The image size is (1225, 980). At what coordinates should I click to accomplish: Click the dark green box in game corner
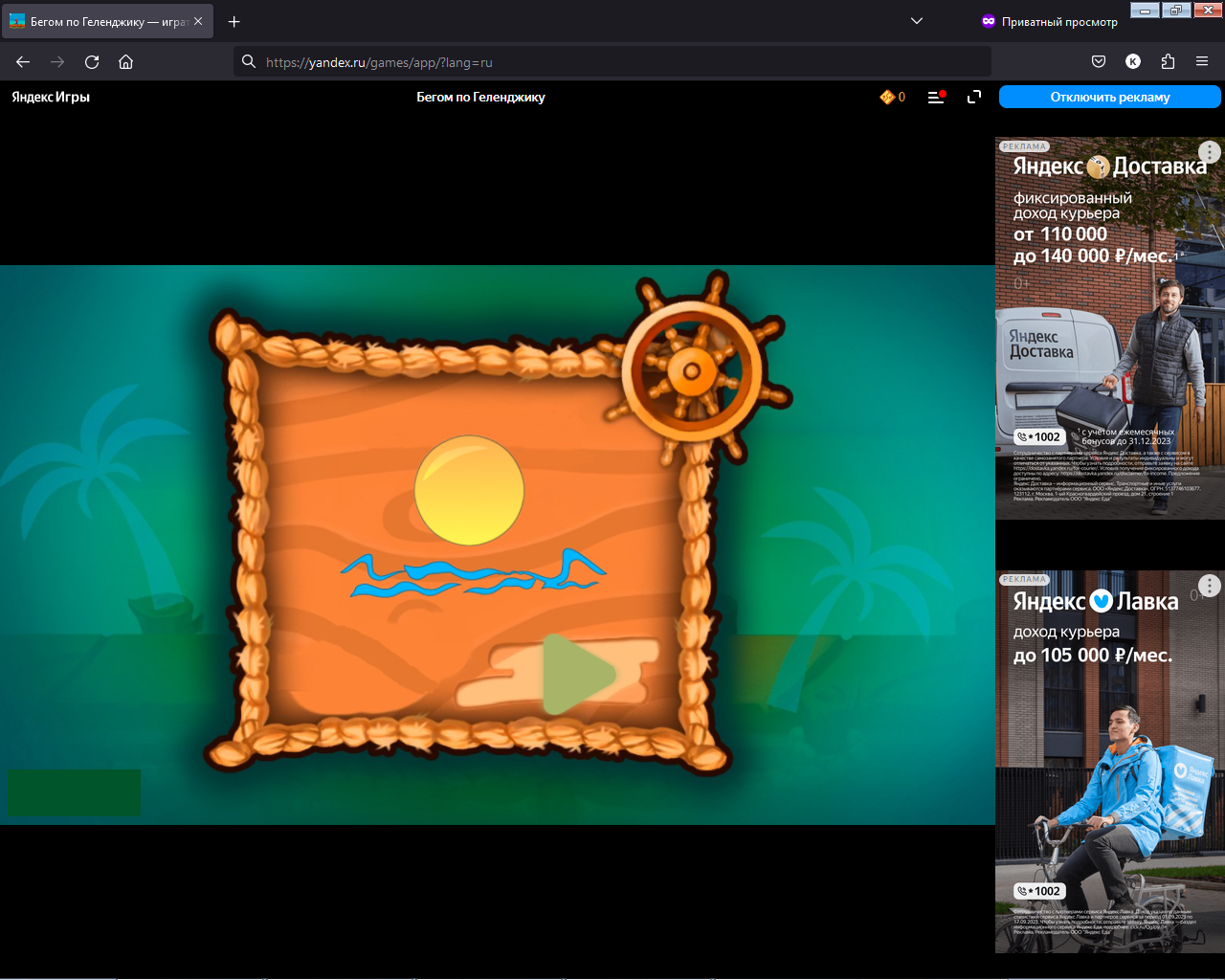click(74, 792)
